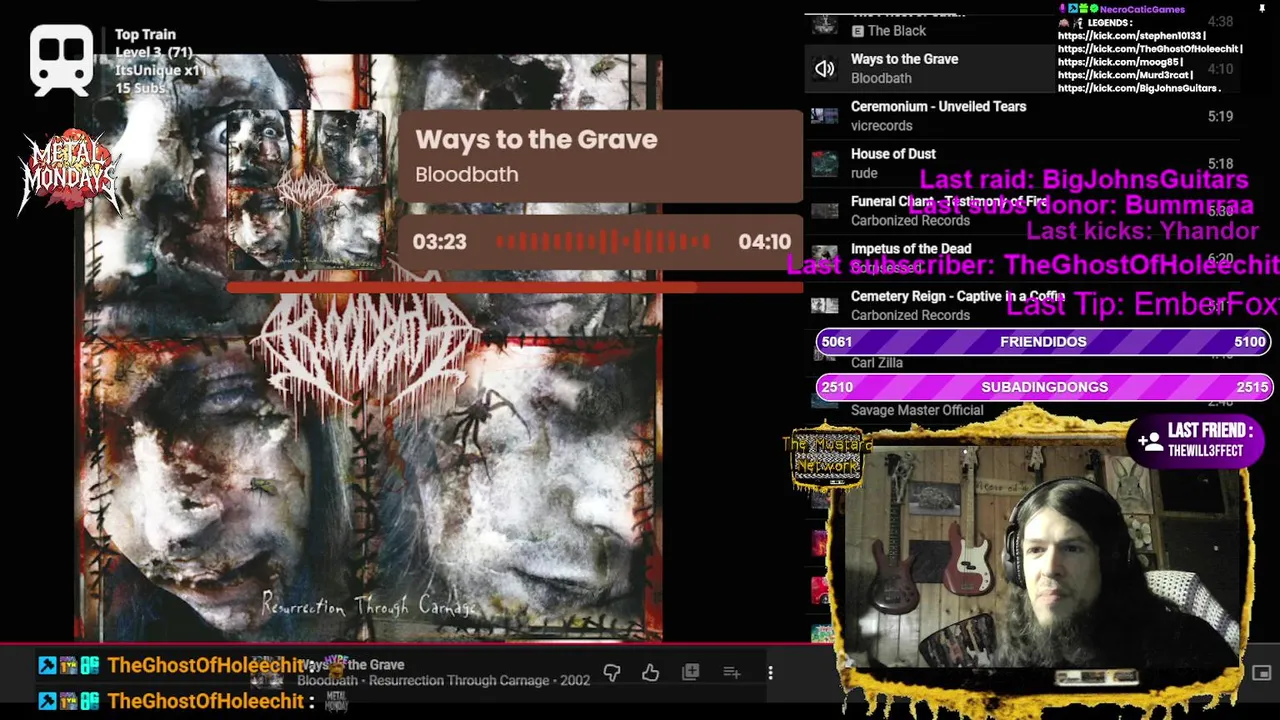
Task: Click the NecroCaticGames username in chat
Action: [x=1142, y=9]
